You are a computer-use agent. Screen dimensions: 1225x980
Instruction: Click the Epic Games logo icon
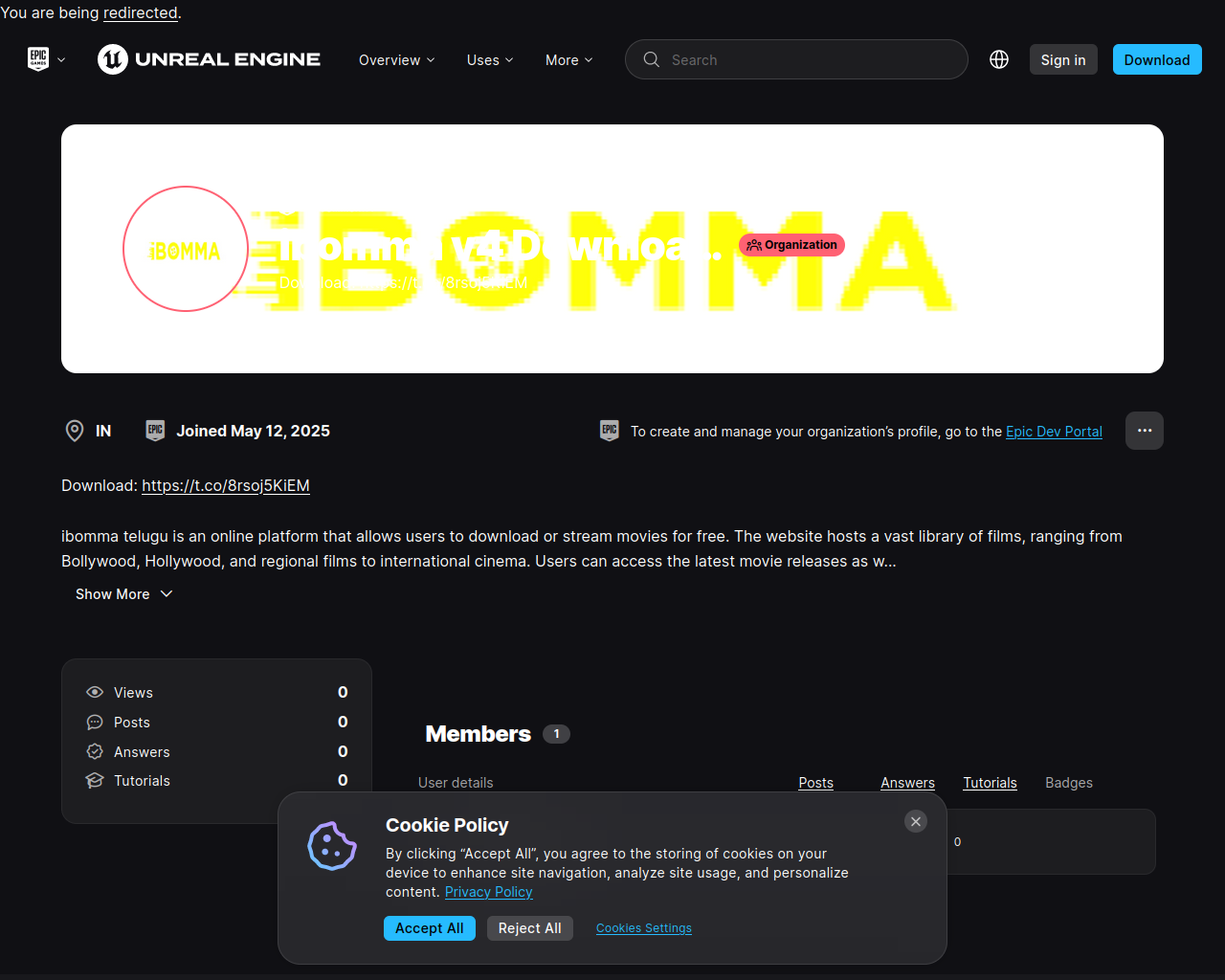(38, 59)
